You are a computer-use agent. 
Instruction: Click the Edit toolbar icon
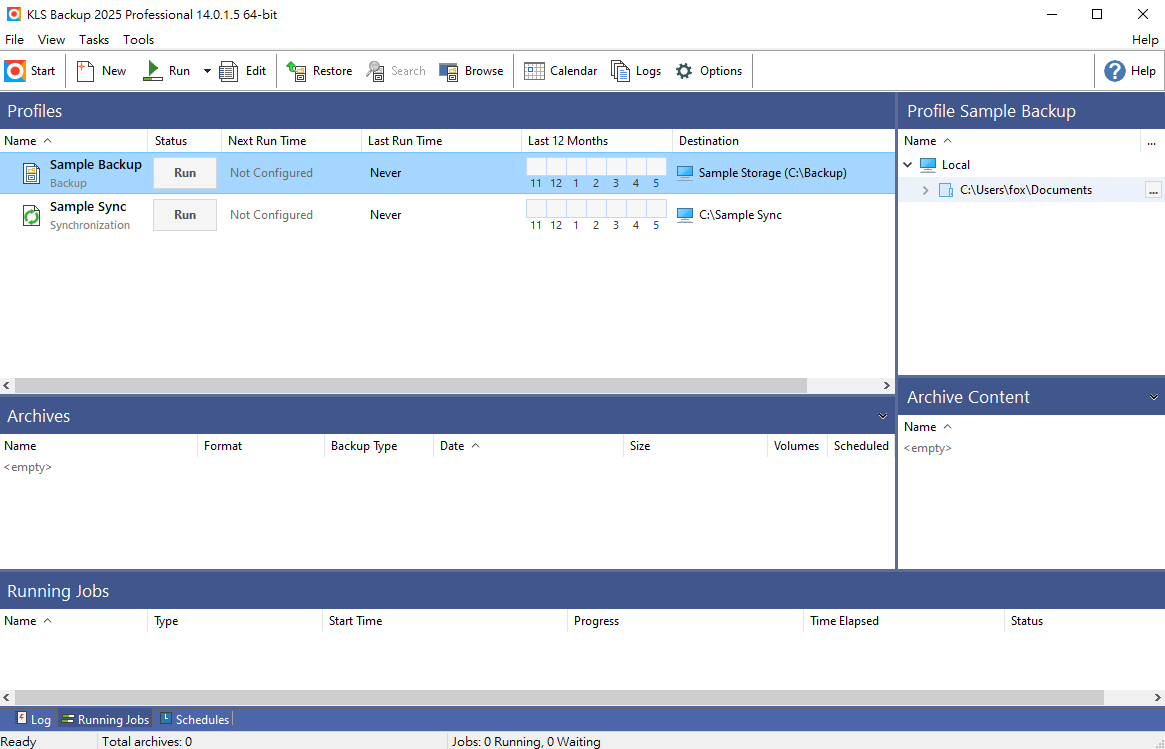pos(229,71)
